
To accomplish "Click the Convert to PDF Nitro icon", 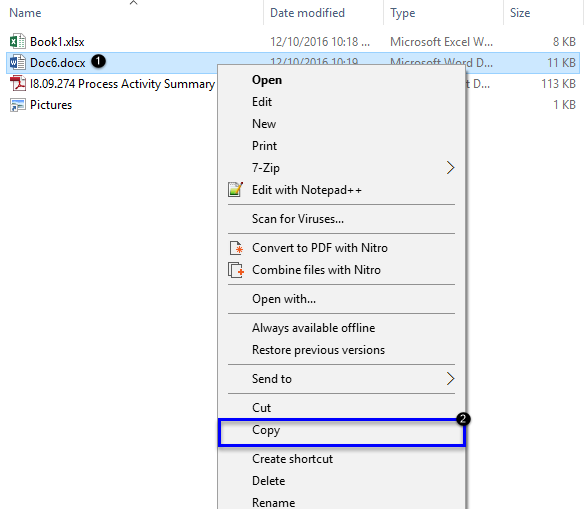I will coord(236,248).
